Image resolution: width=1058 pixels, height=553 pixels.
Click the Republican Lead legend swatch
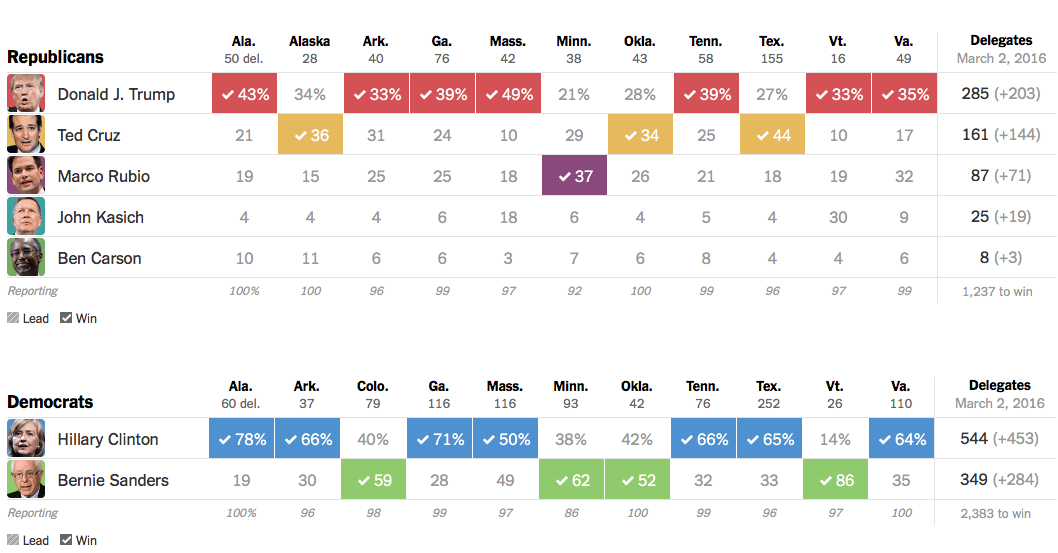pos(13,318)
